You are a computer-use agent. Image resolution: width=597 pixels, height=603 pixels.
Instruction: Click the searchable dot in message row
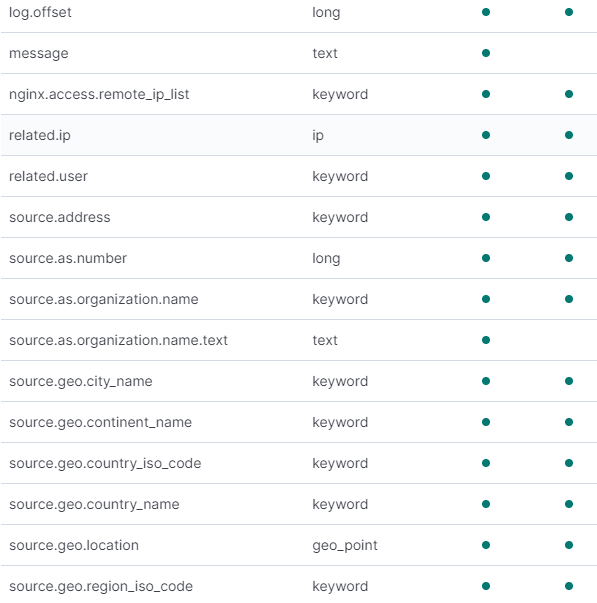(x=486, y=53)
